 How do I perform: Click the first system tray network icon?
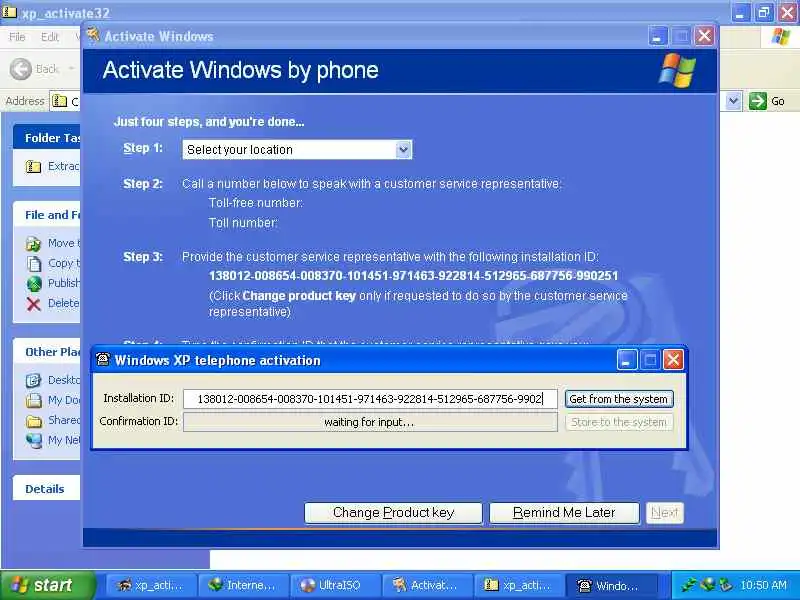click(x=689, y=585)
